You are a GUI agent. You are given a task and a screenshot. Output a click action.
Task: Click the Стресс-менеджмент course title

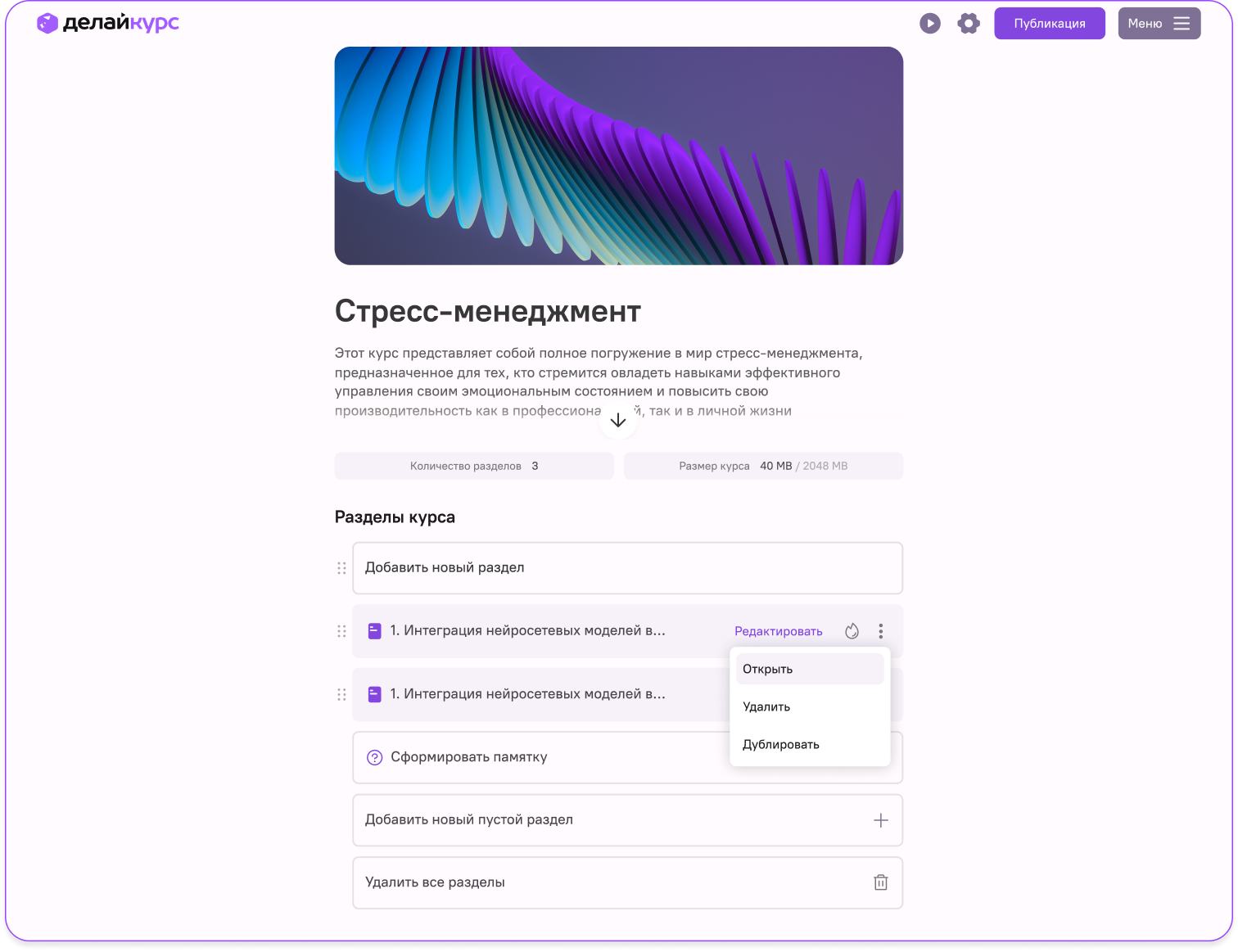tap(488, 311)
